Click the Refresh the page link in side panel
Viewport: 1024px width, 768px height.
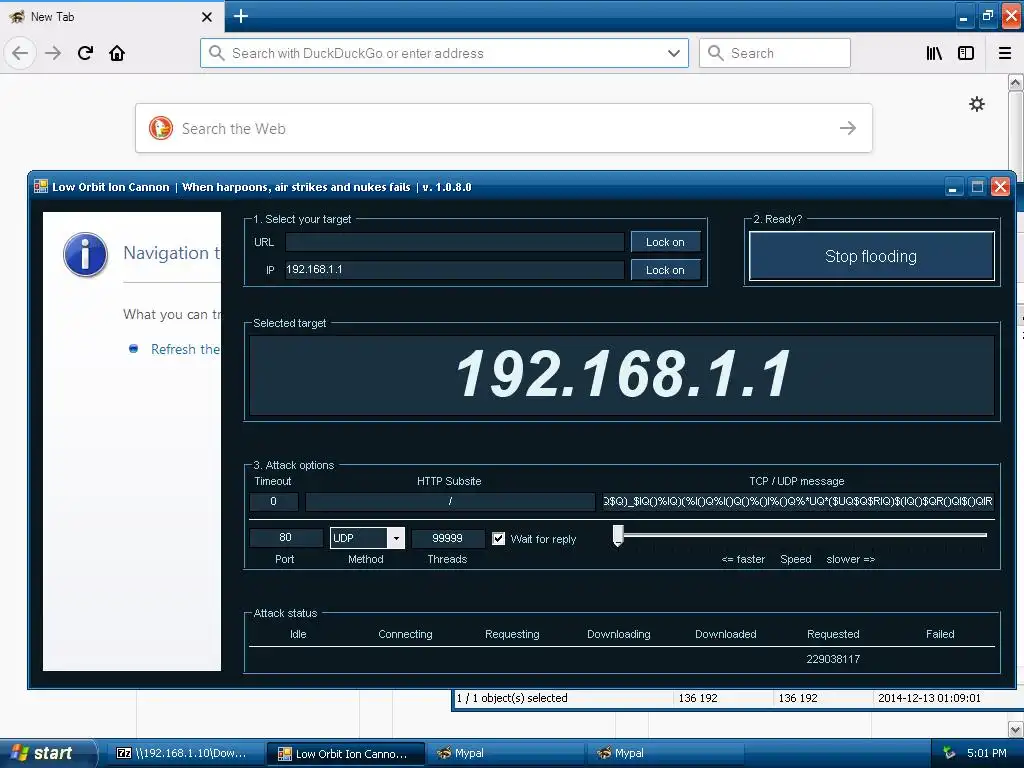tap(185, 349)
